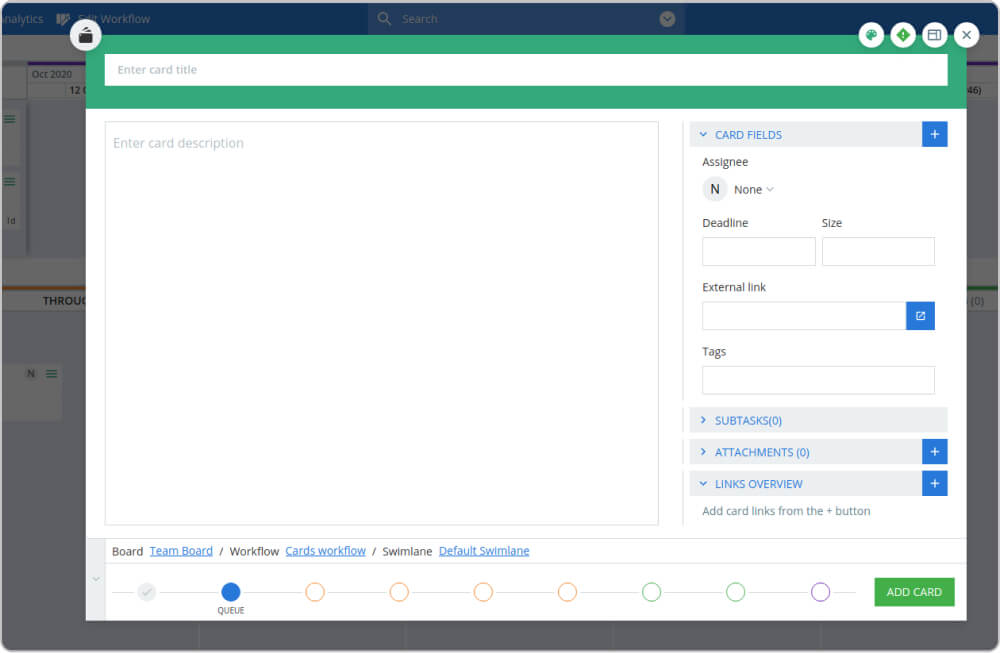The width and height of the screenshot is (1000, 653).
Task: Select the grey checkmark first workflow step
Action: 147,592
